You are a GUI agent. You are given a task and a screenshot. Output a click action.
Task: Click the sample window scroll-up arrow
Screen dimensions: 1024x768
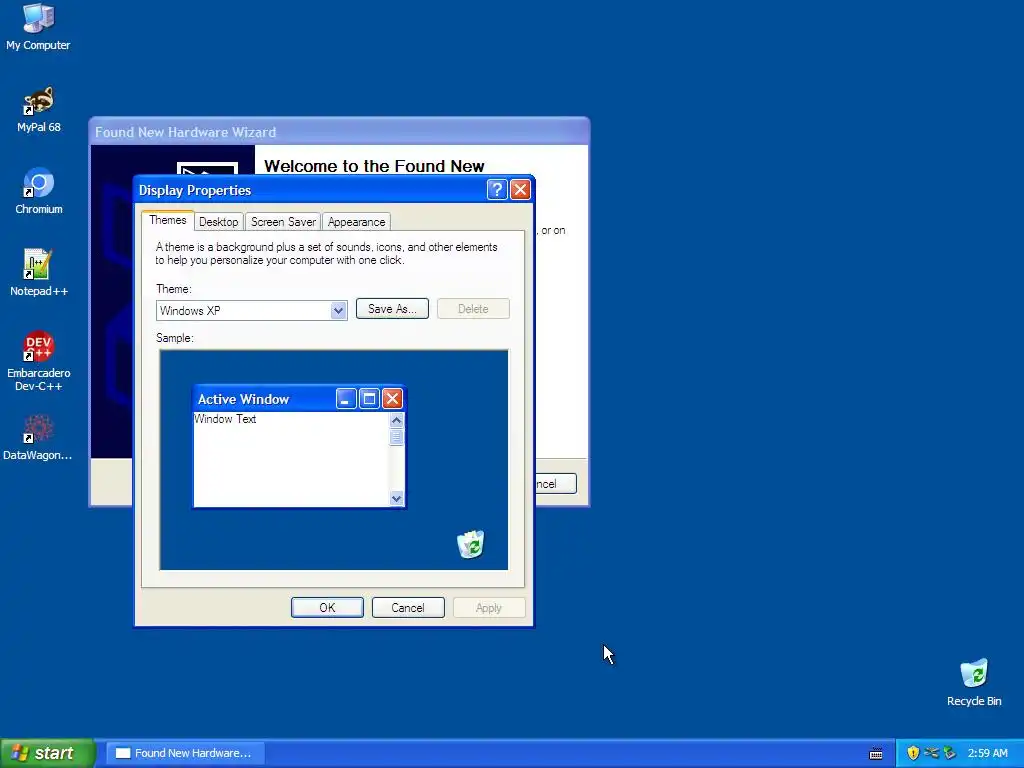coord(396,421)
